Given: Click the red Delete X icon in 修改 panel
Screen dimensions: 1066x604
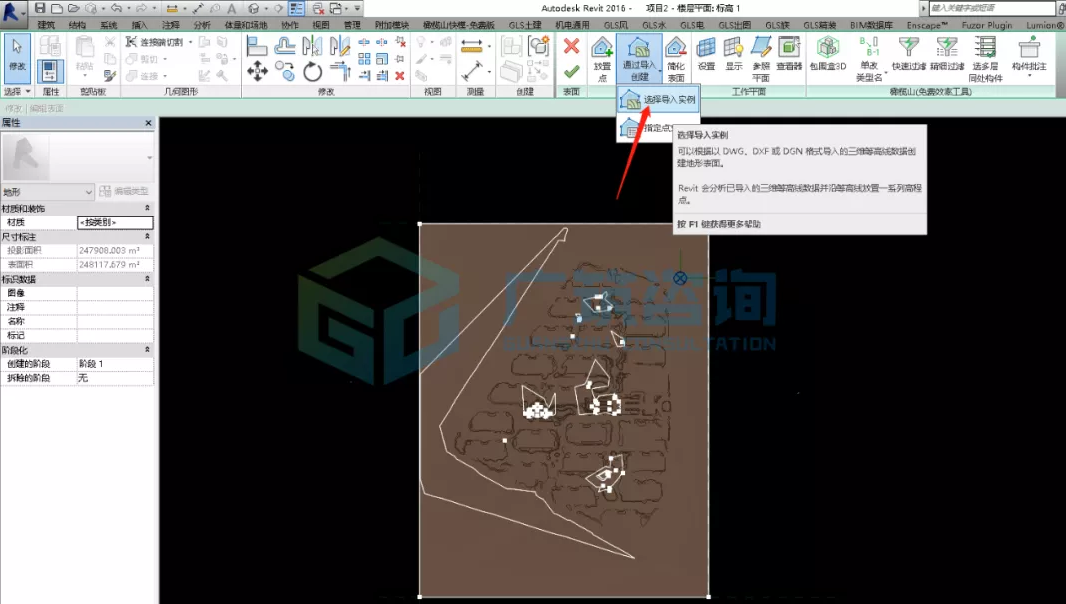Looking at the screenshot, I should [400, 76].
